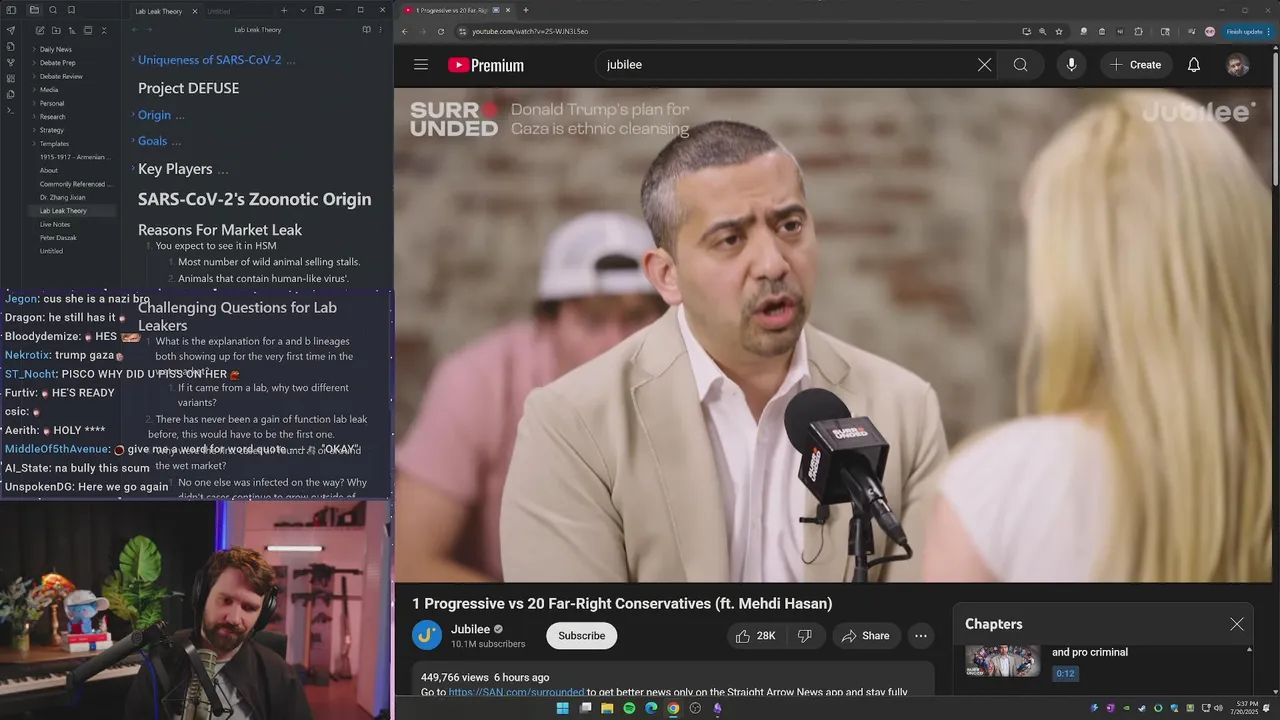
Task: Open Obsidian bookmarks icon
Action: [x=71, y=10]
